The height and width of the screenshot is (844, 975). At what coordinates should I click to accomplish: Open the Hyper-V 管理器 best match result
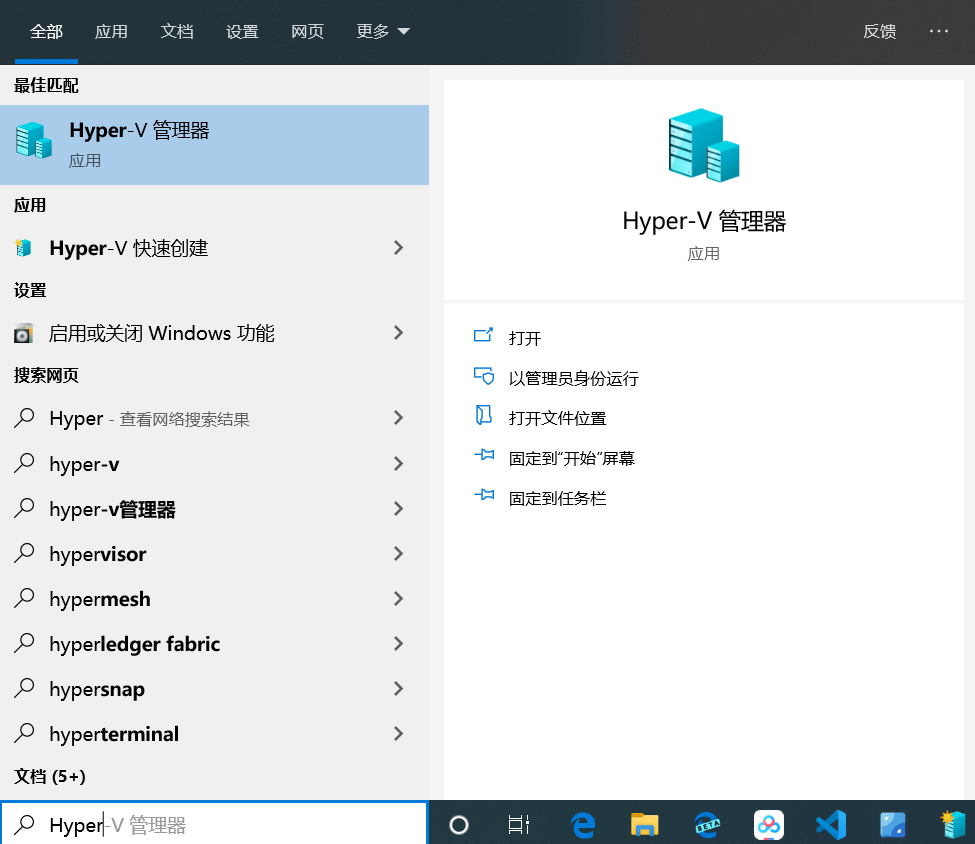[214, 145]
